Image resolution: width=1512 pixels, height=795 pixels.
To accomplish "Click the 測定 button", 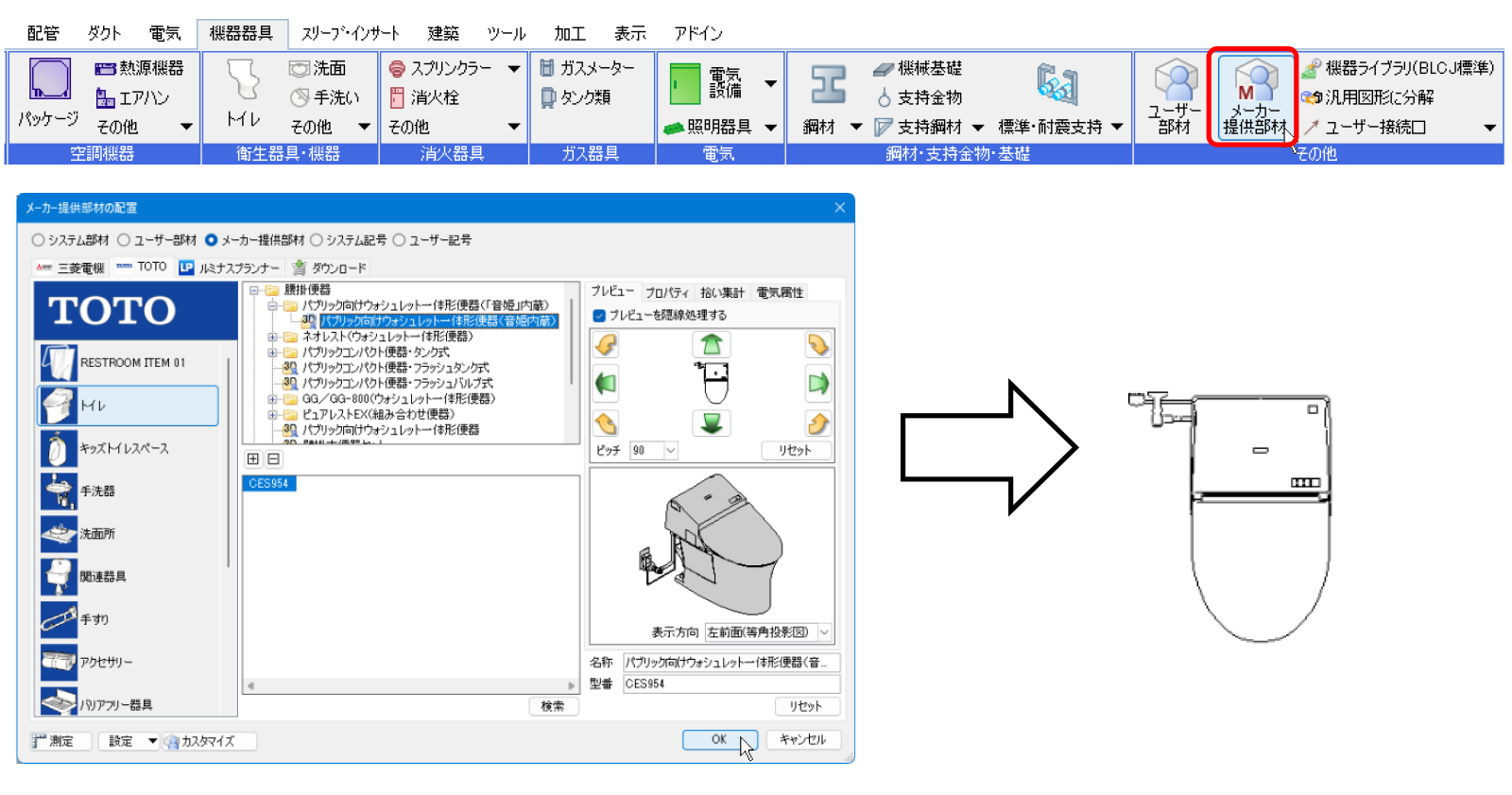I will click(x=60, y=741).
